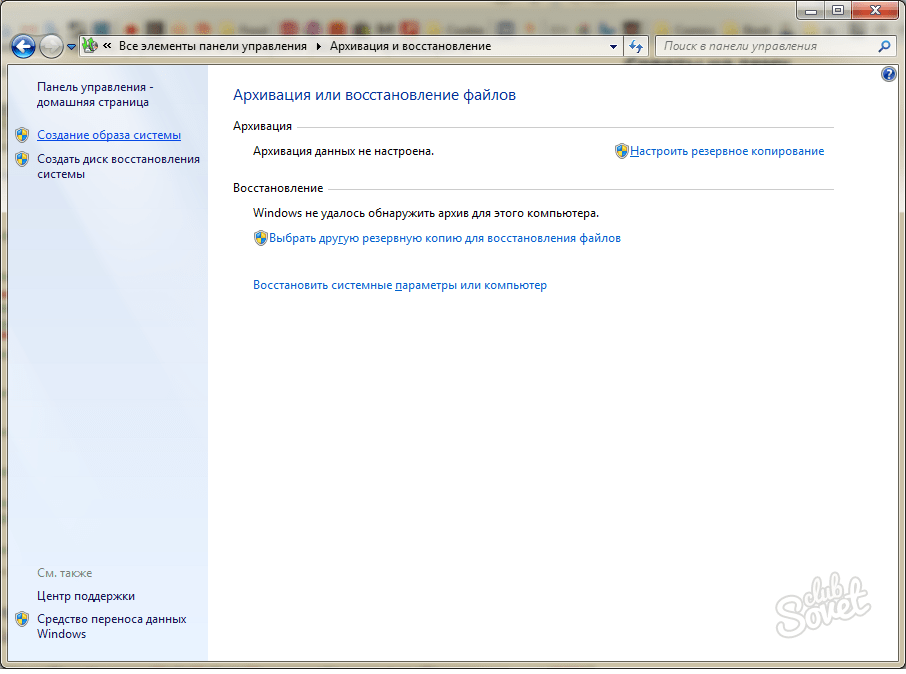Expand arrow after 'Все элементы панели управления'

pos(318,46)
